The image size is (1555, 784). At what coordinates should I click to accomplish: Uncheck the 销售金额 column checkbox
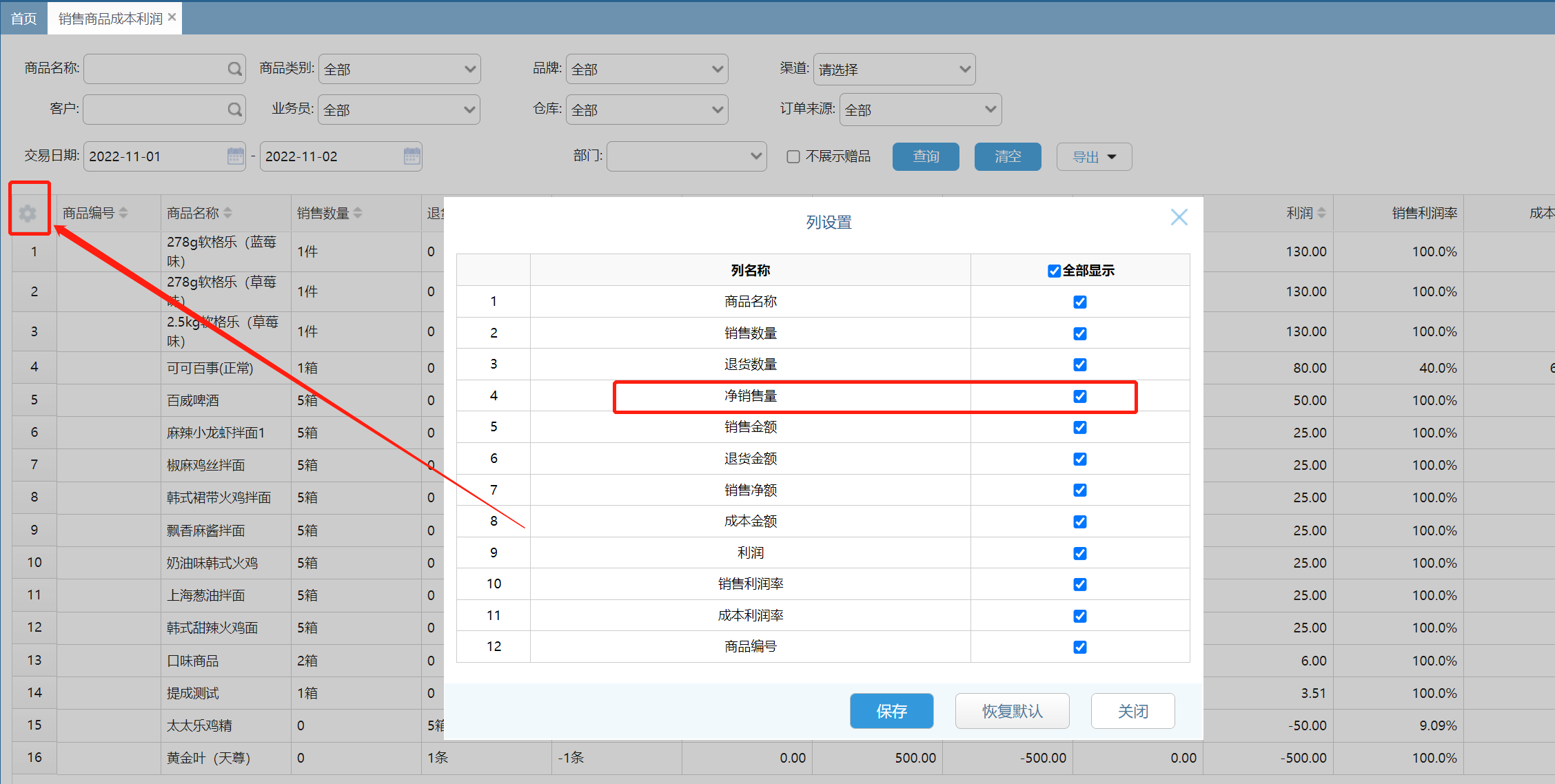pos(1080,427)
